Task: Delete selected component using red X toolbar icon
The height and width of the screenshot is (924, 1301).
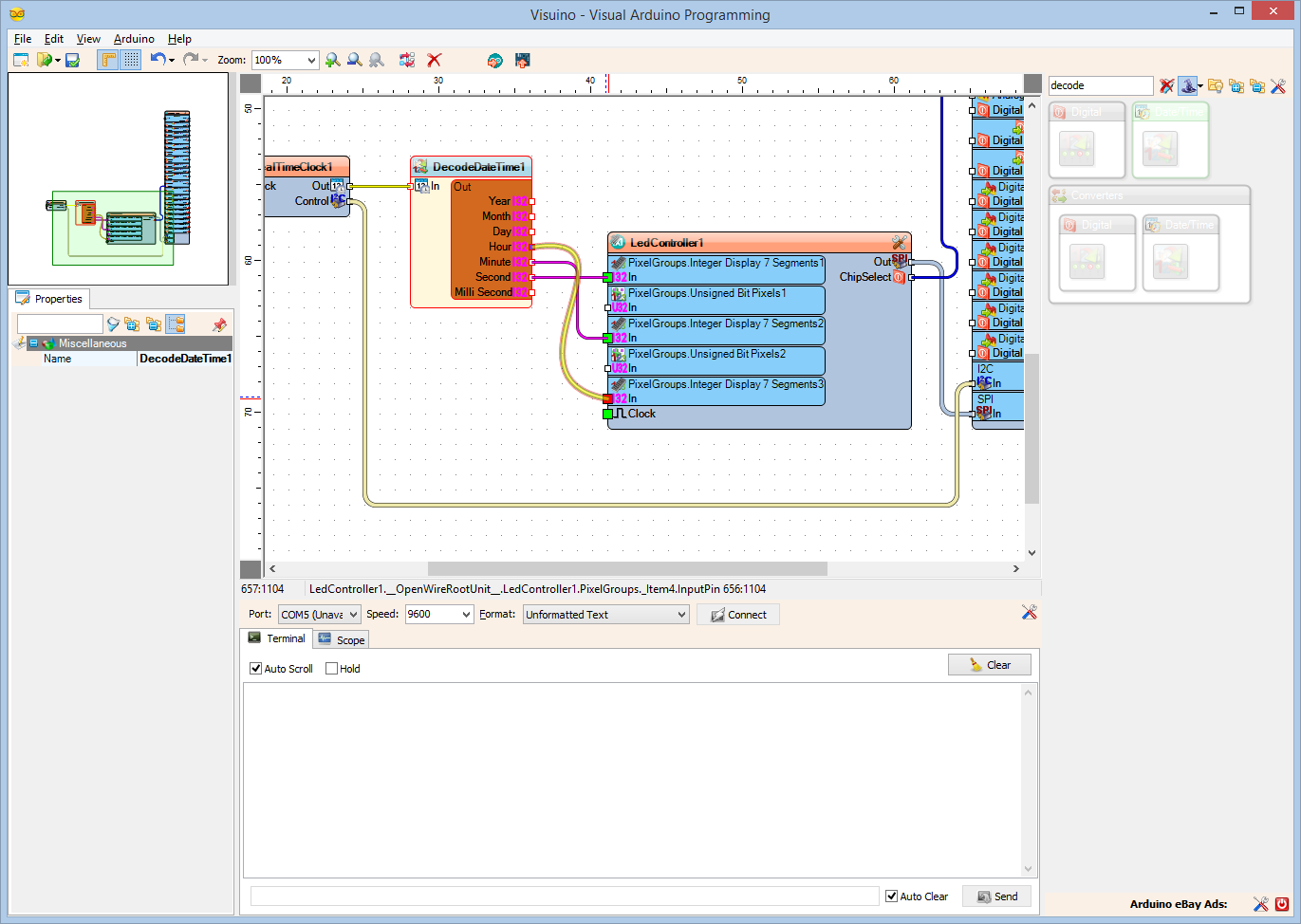Action: tap(434, 60)
